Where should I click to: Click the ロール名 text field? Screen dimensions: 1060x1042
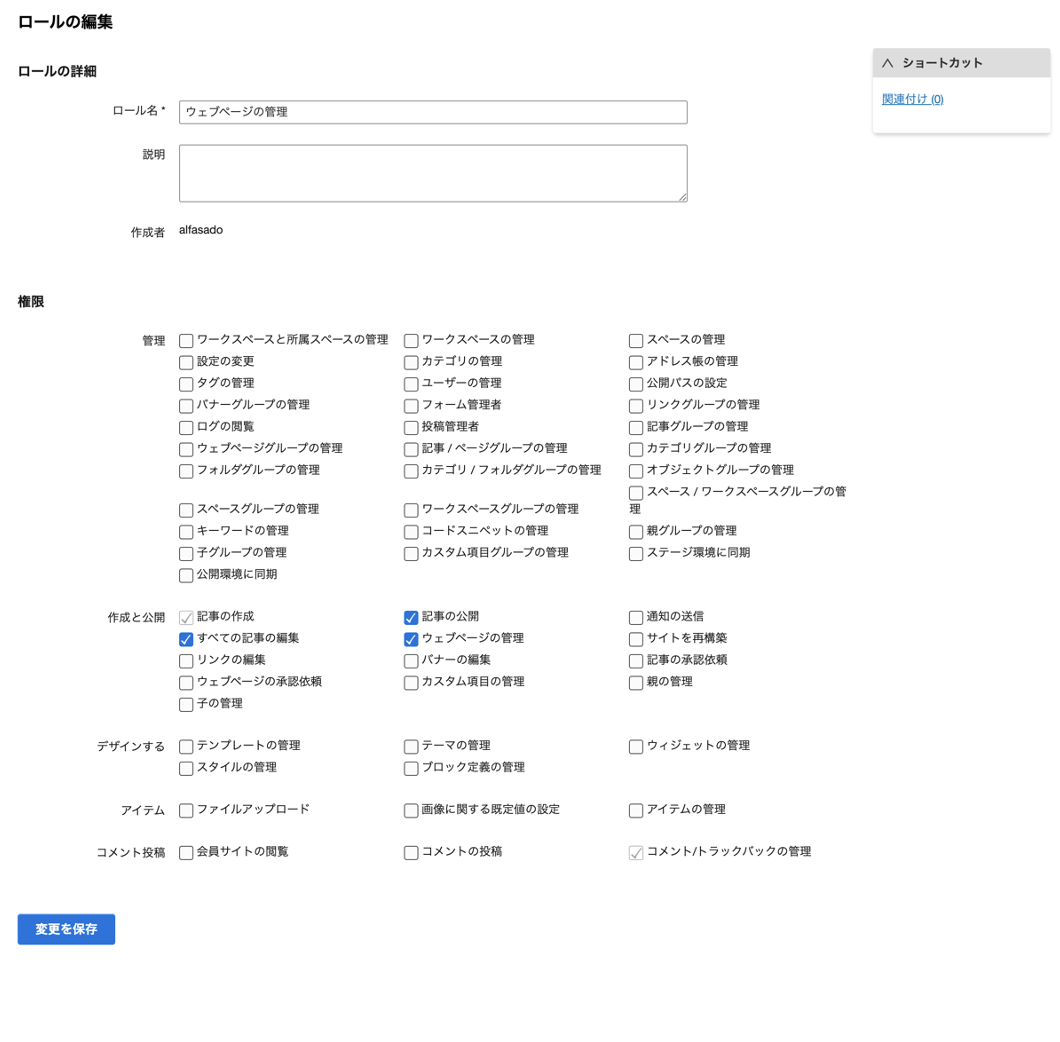click(x=433, y=112)
